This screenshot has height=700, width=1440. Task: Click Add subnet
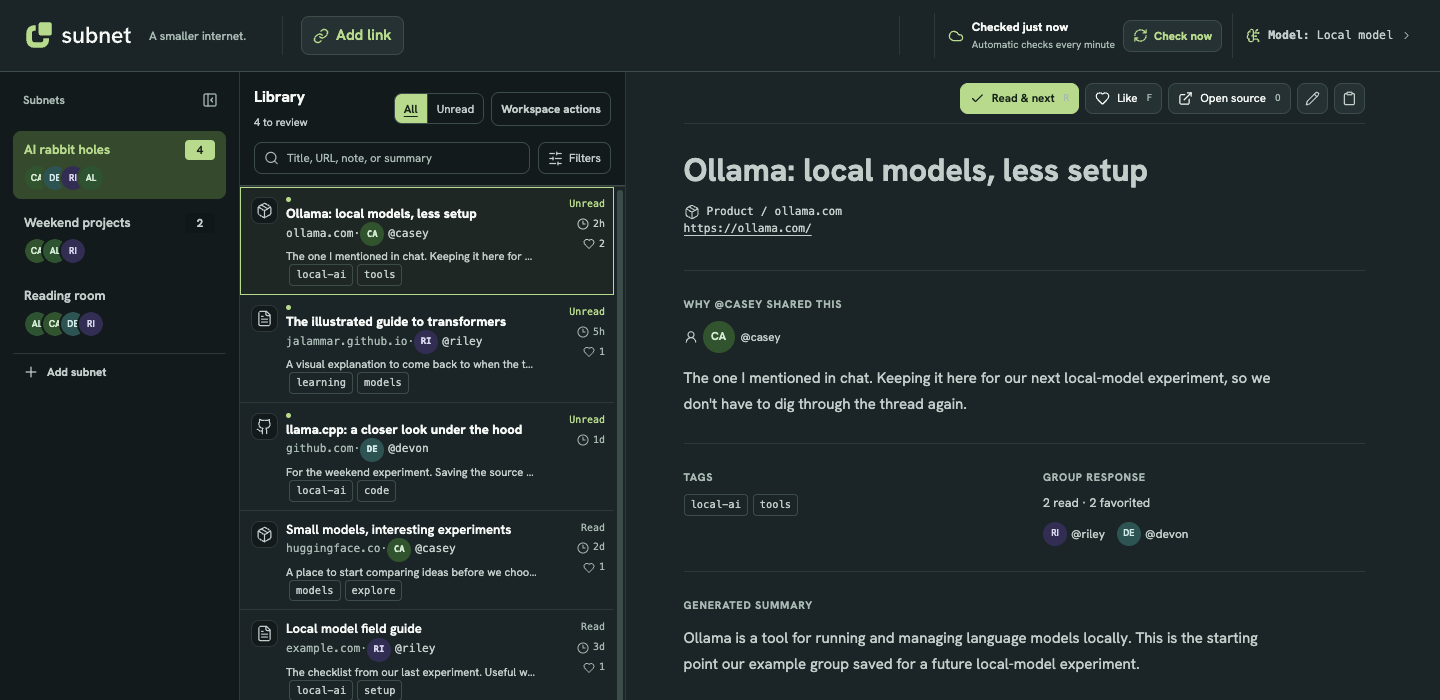[x=65, y=372]
